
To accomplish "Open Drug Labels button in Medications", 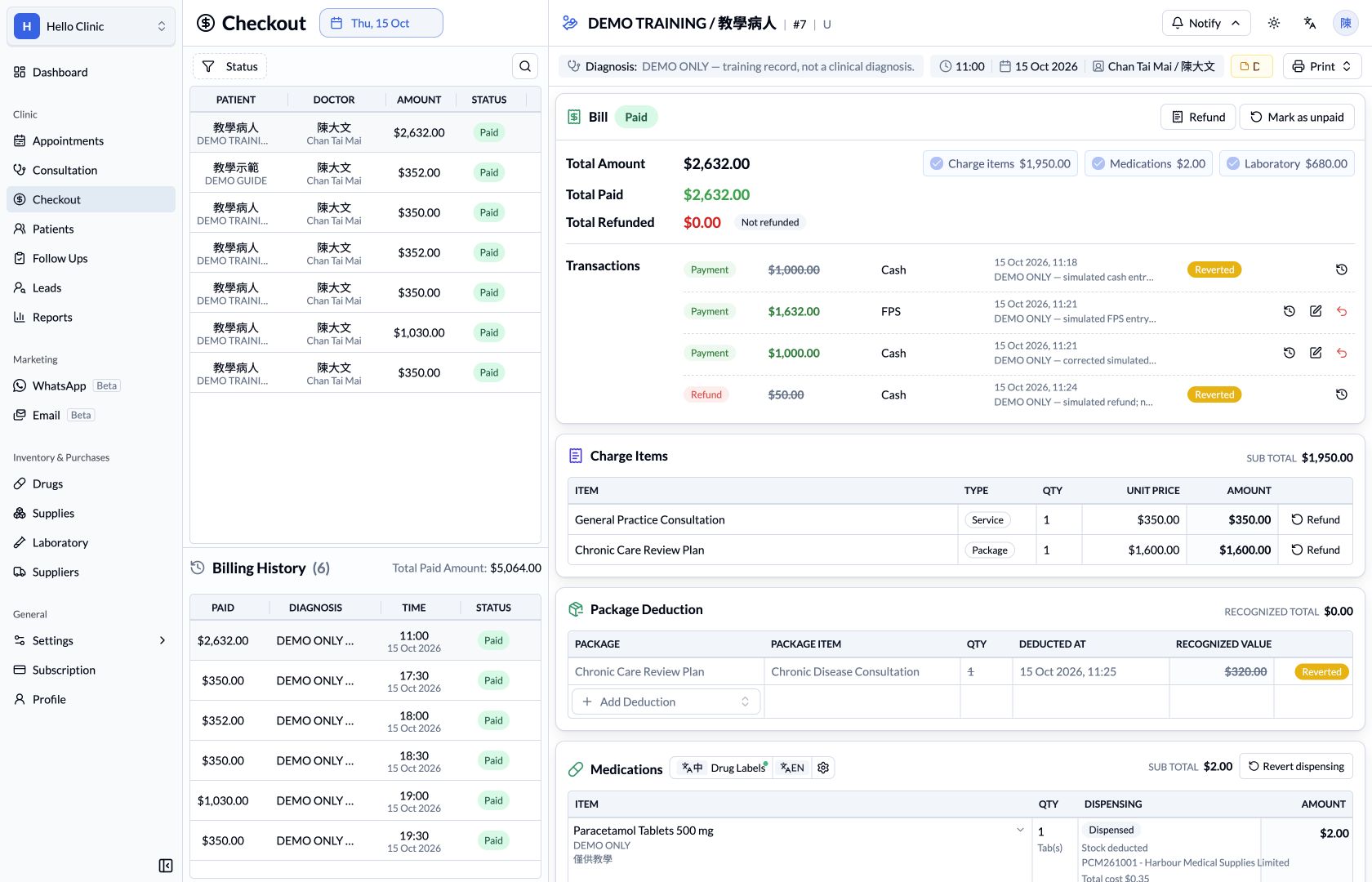I will click(737, 768).
